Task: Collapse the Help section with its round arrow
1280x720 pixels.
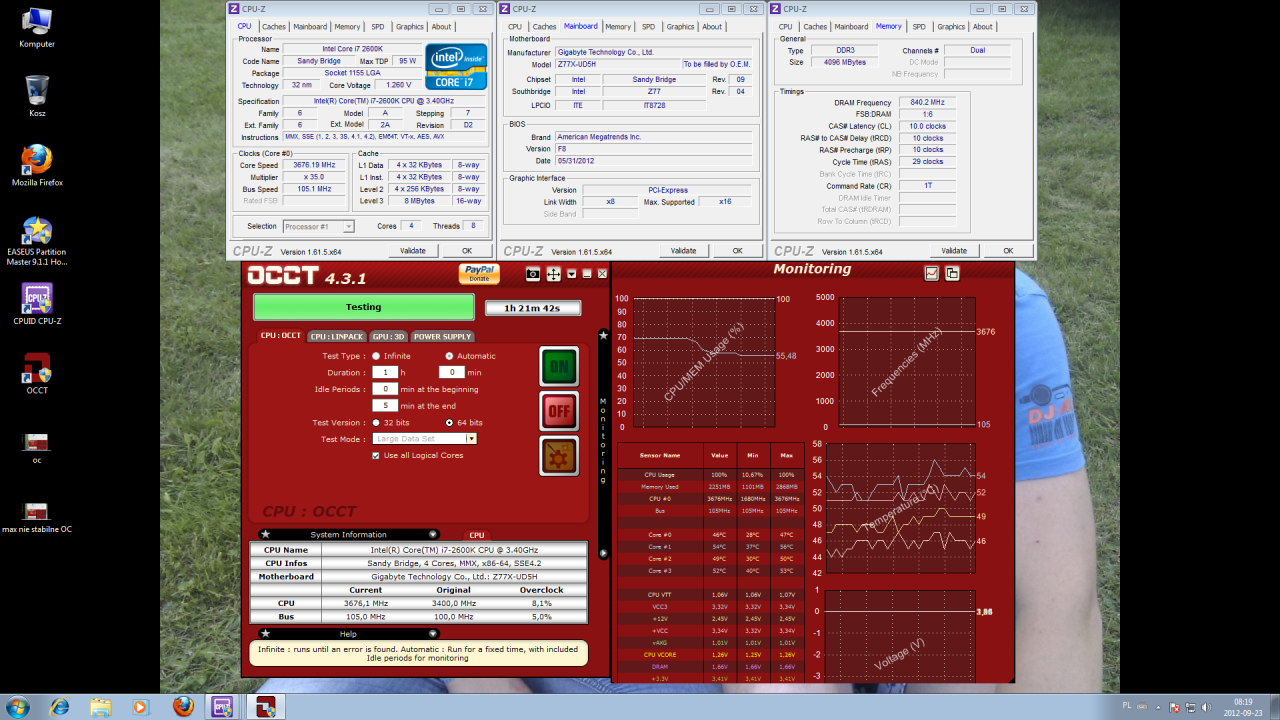Action: 433,633
